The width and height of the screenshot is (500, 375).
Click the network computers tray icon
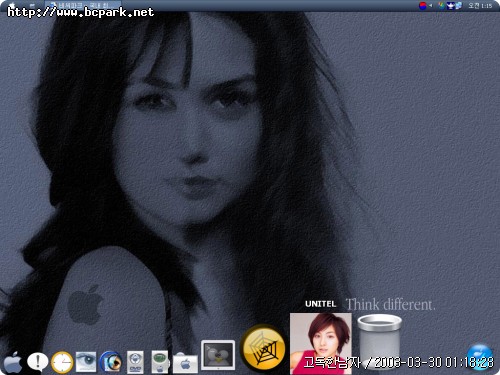point(459,6)
